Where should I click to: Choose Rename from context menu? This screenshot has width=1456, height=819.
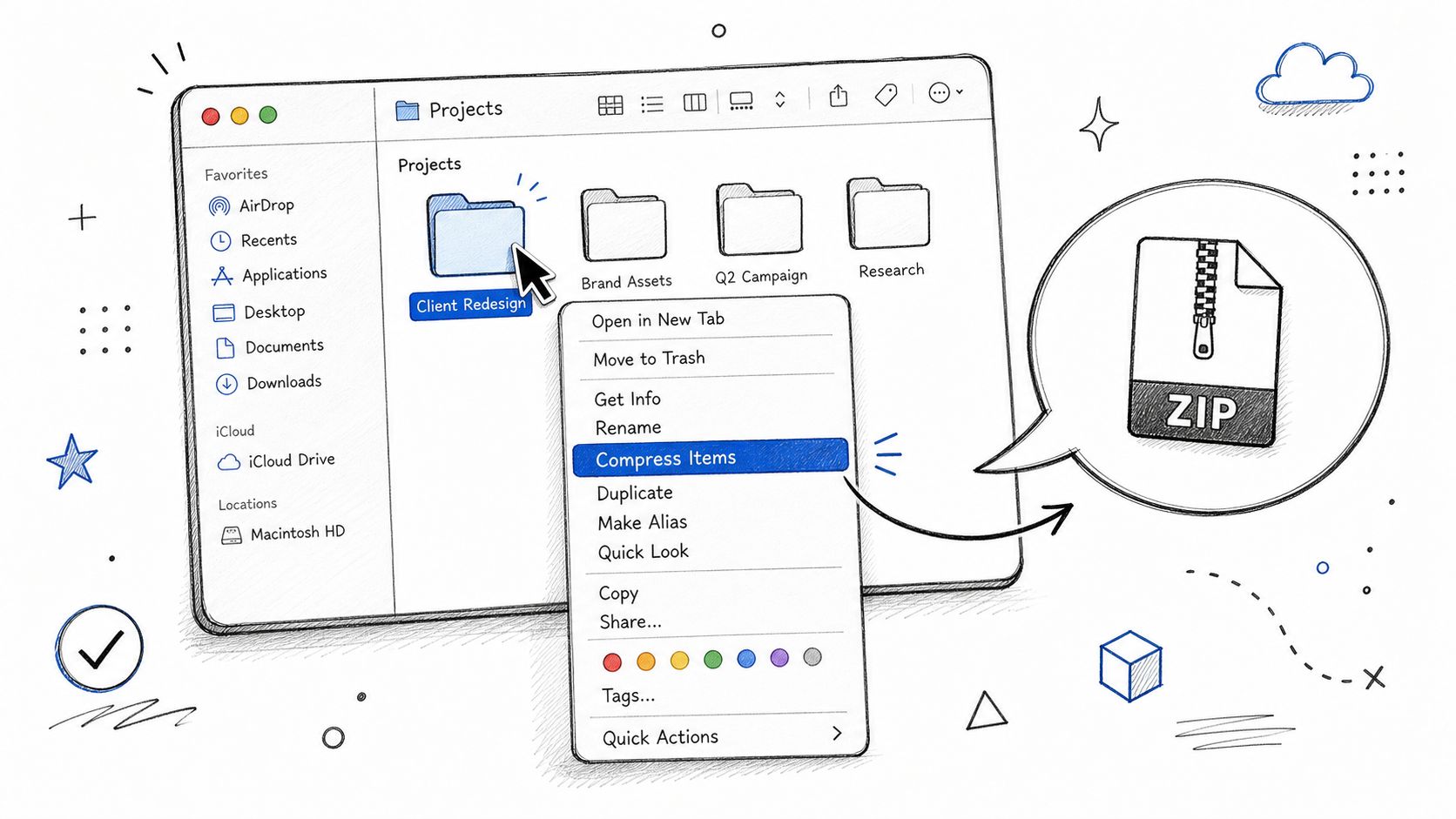[x=628, y=427]
